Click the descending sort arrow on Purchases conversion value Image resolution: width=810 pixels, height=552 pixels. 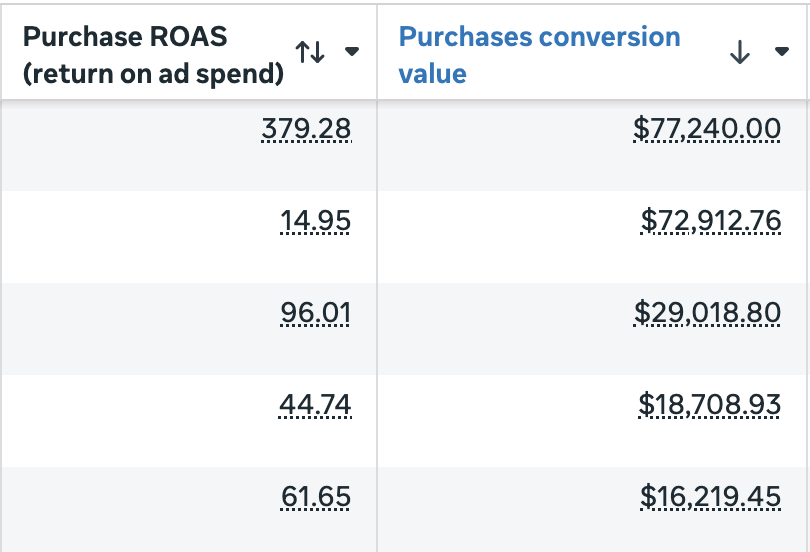click(740, 52)
